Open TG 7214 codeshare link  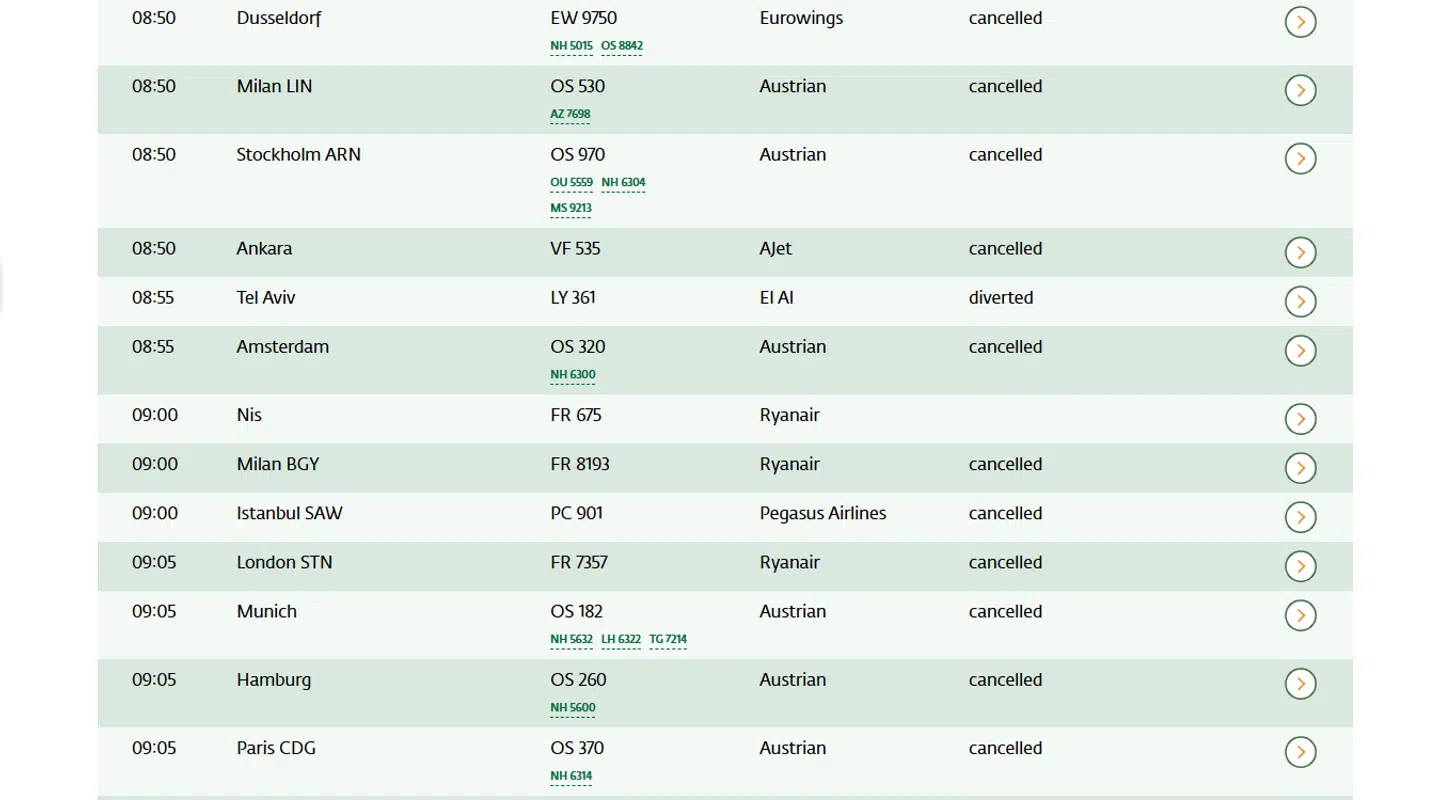tap(668, 640)
